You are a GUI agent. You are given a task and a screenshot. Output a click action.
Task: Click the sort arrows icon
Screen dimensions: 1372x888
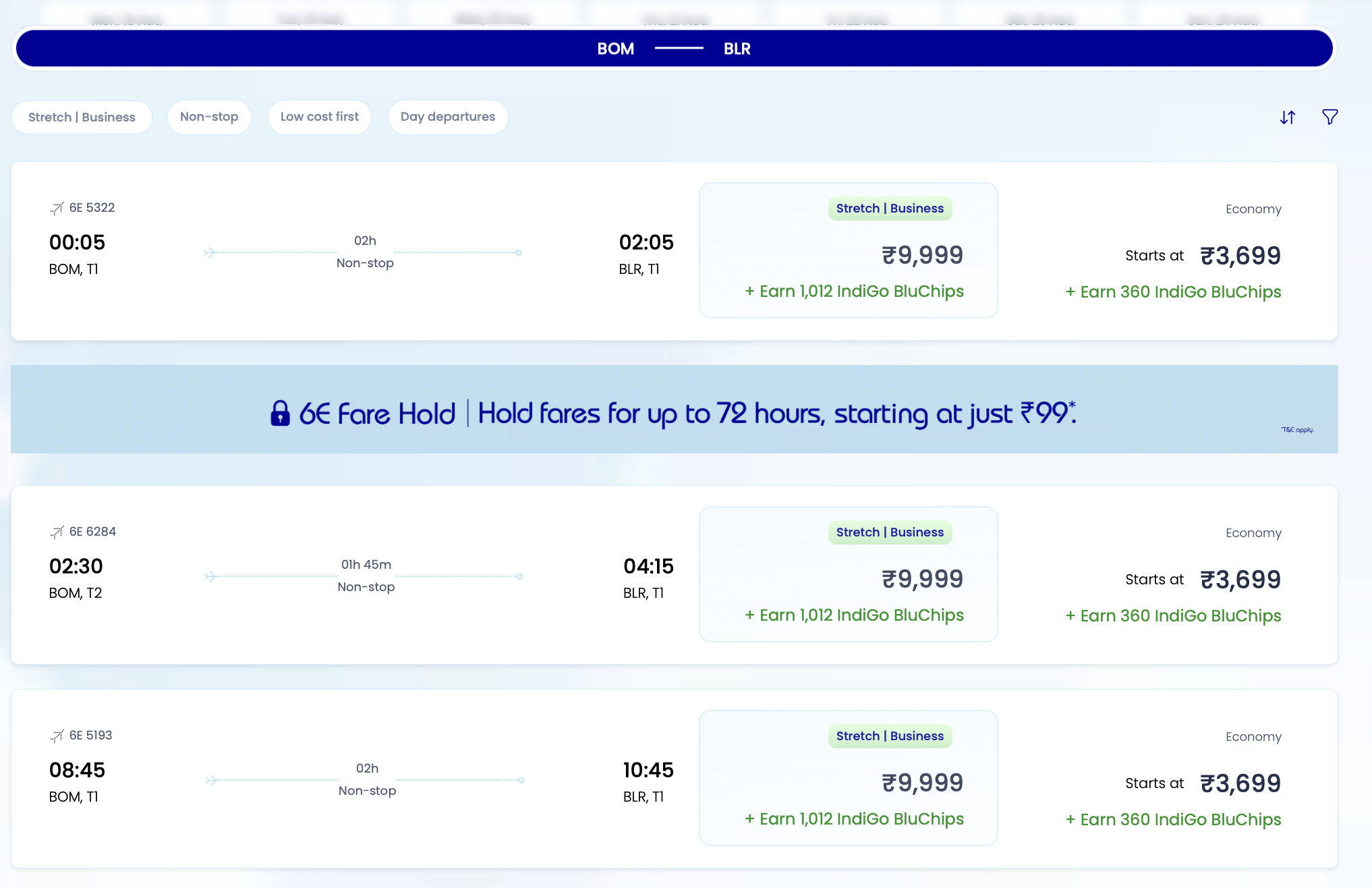click(1287, 117)
